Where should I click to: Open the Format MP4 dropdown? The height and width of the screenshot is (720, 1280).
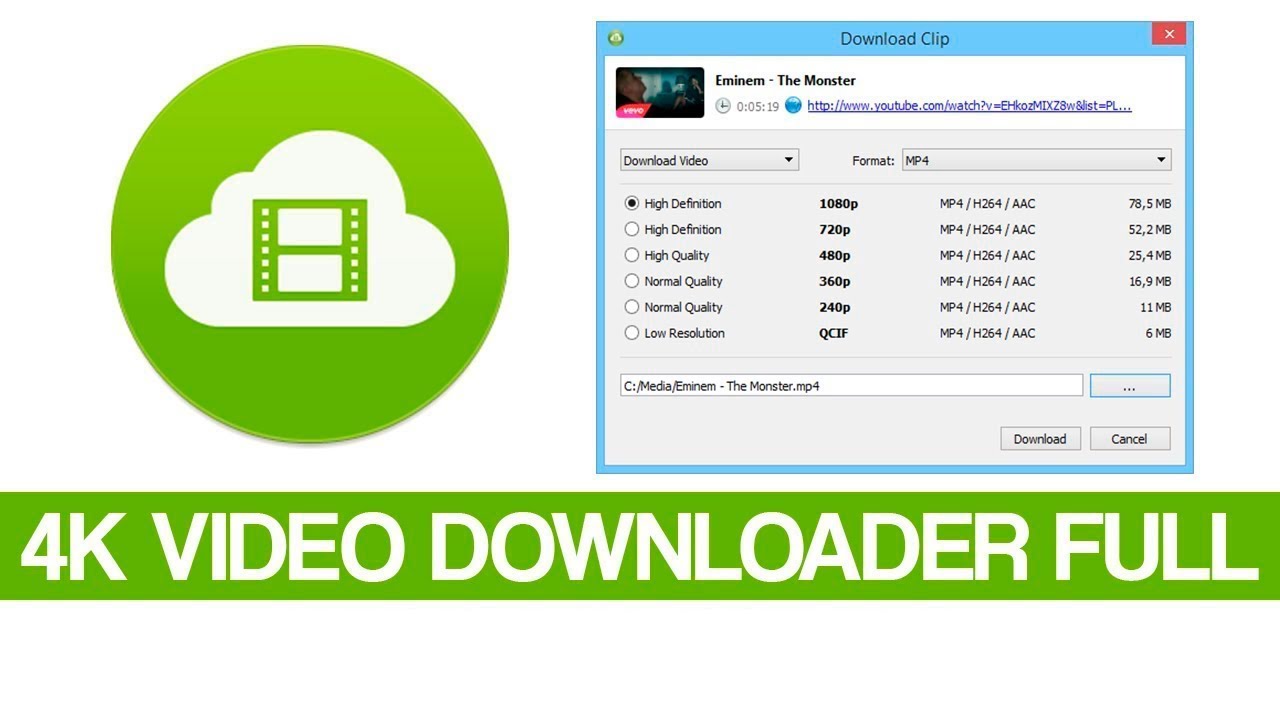[1036, 160]
